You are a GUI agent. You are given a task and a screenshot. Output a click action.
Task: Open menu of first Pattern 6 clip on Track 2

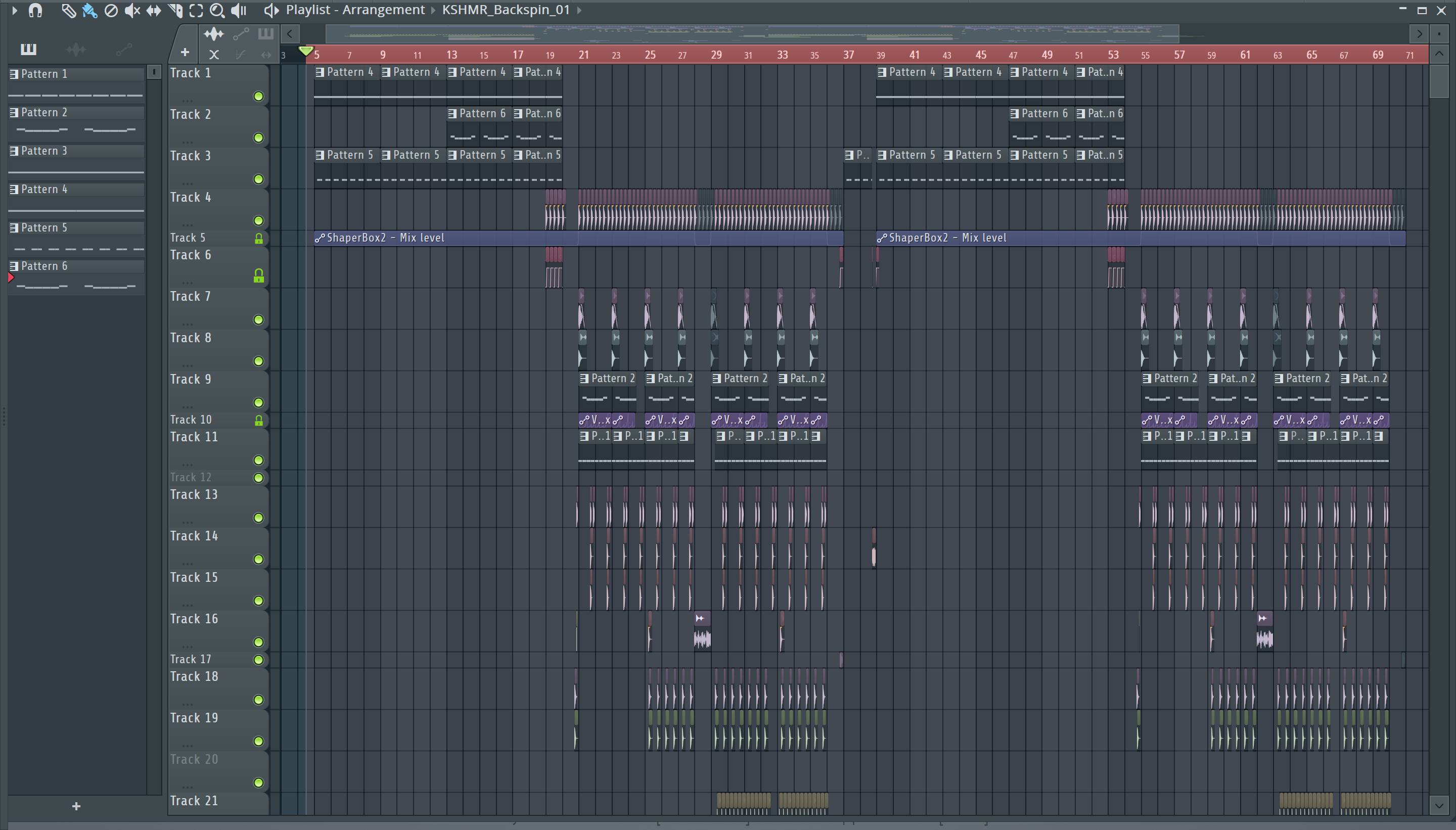452,114
